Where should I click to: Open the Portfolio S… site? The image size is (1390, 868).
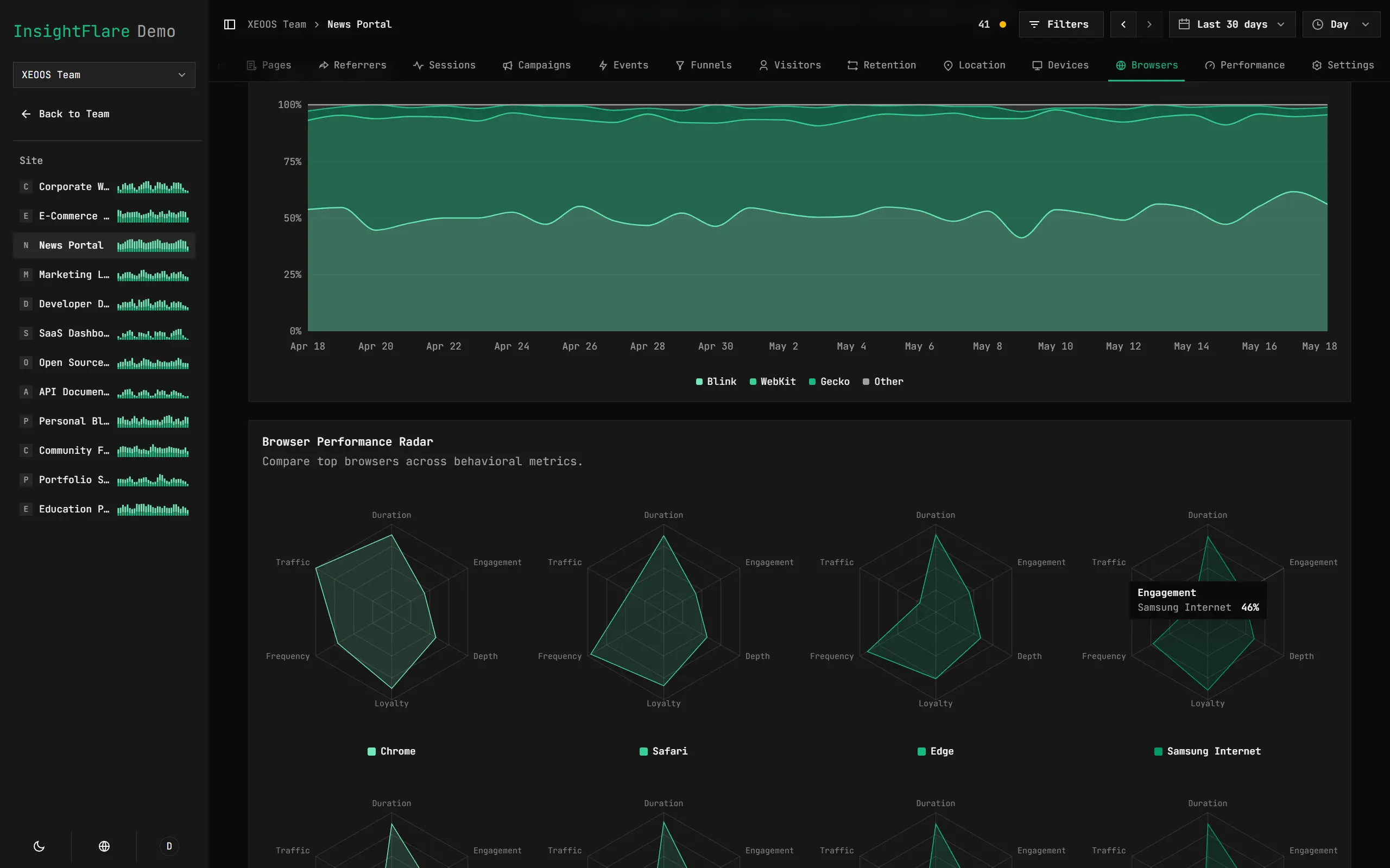click(x=104, y=479)
